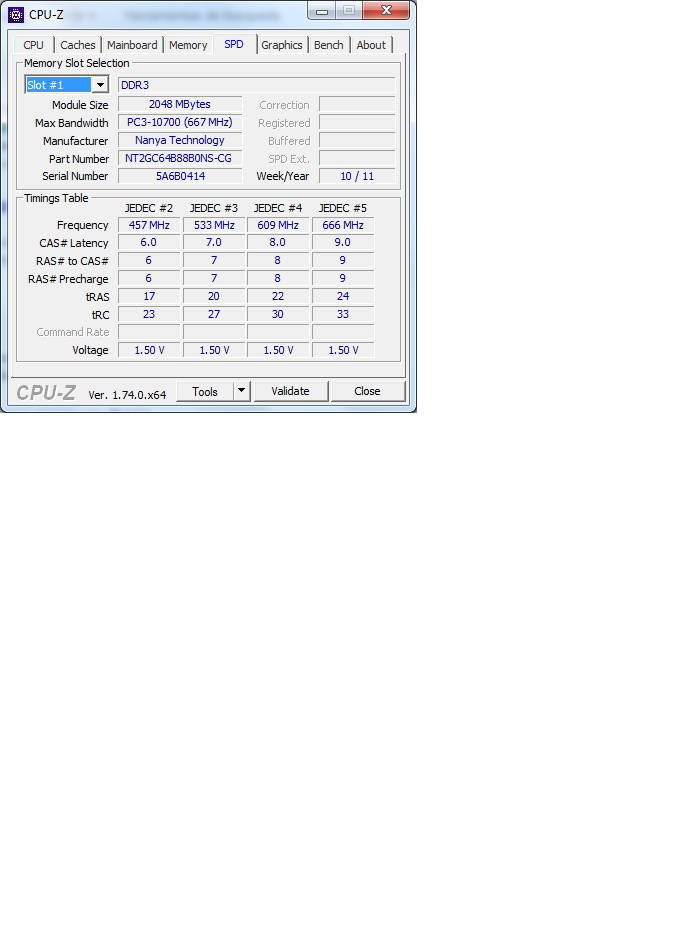This screenshot has height=935, width=679.
Task: Switch to the Bench tab
Action: tap(328, 45)
